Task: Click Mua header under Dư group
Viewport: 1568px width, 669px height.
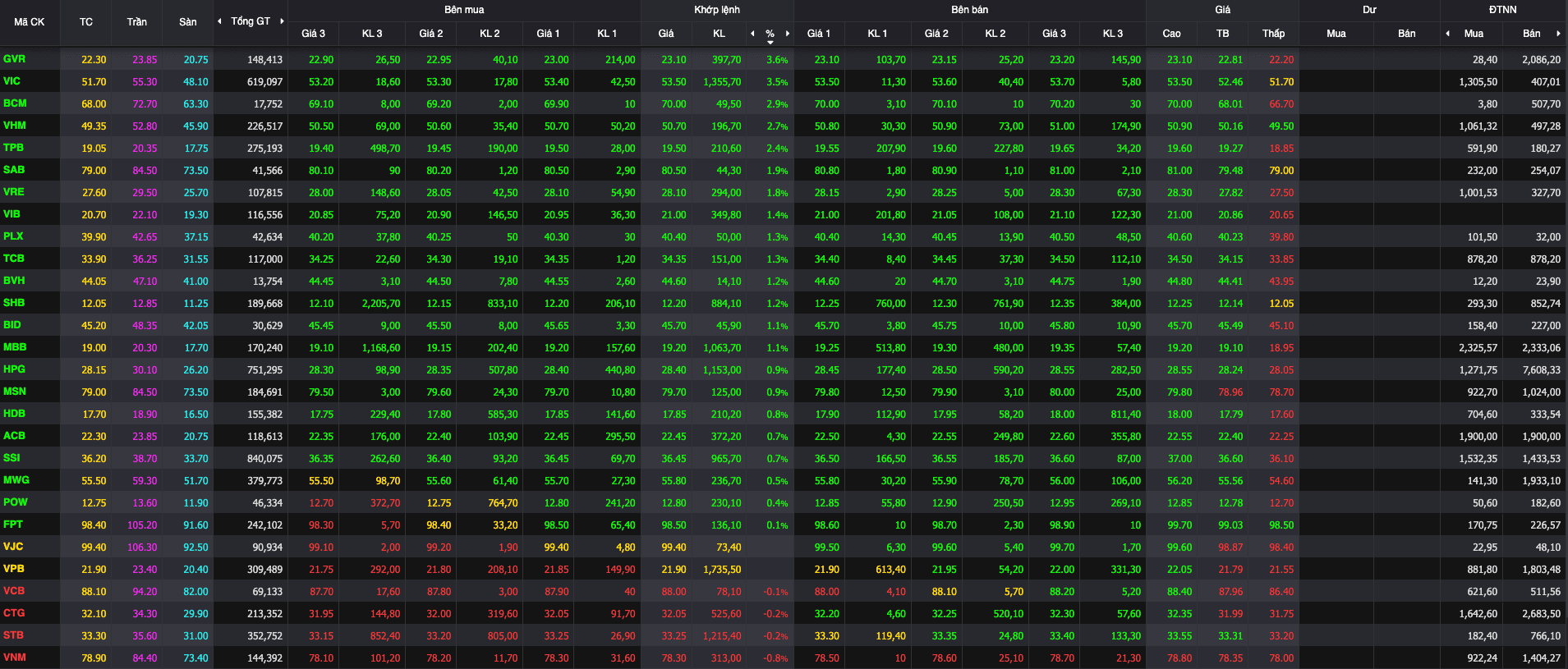Action: (x=1336, y=34)
